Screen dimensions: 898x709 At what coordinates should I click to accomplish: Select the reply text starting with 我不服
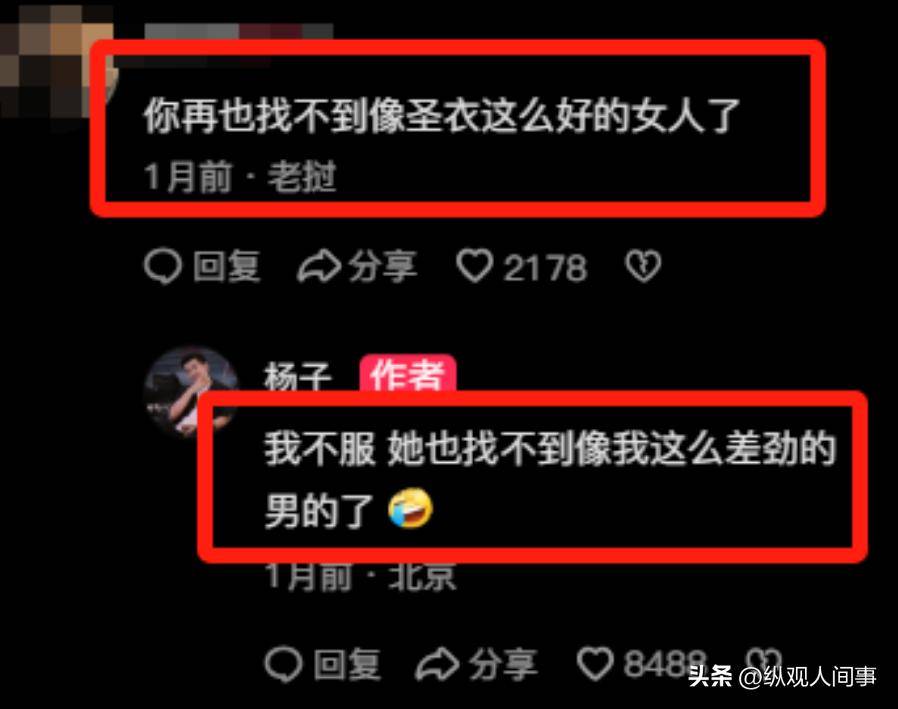click(550, 478)
